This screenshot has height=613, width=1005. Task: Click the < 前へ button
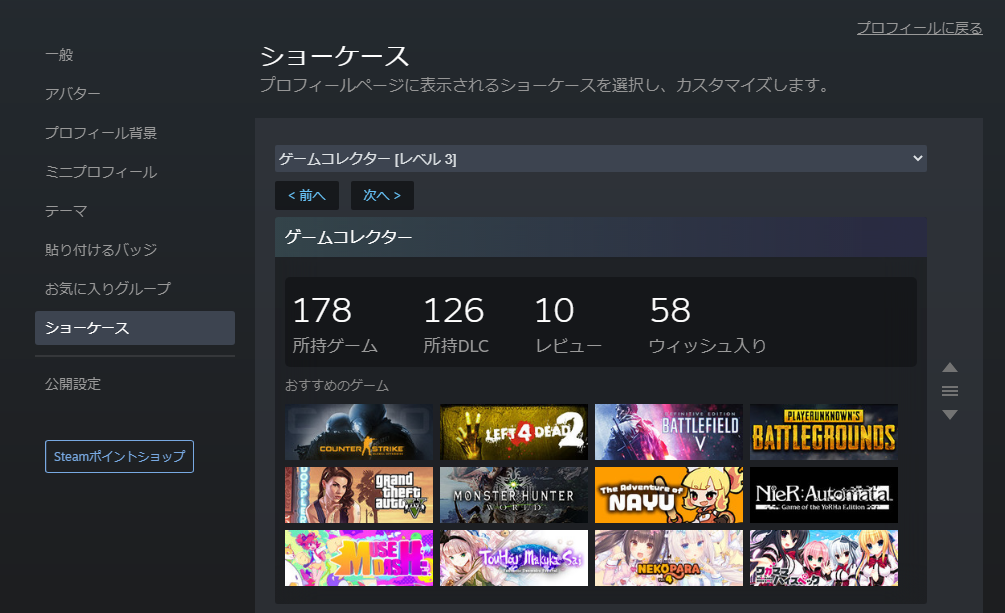point(307,196)
